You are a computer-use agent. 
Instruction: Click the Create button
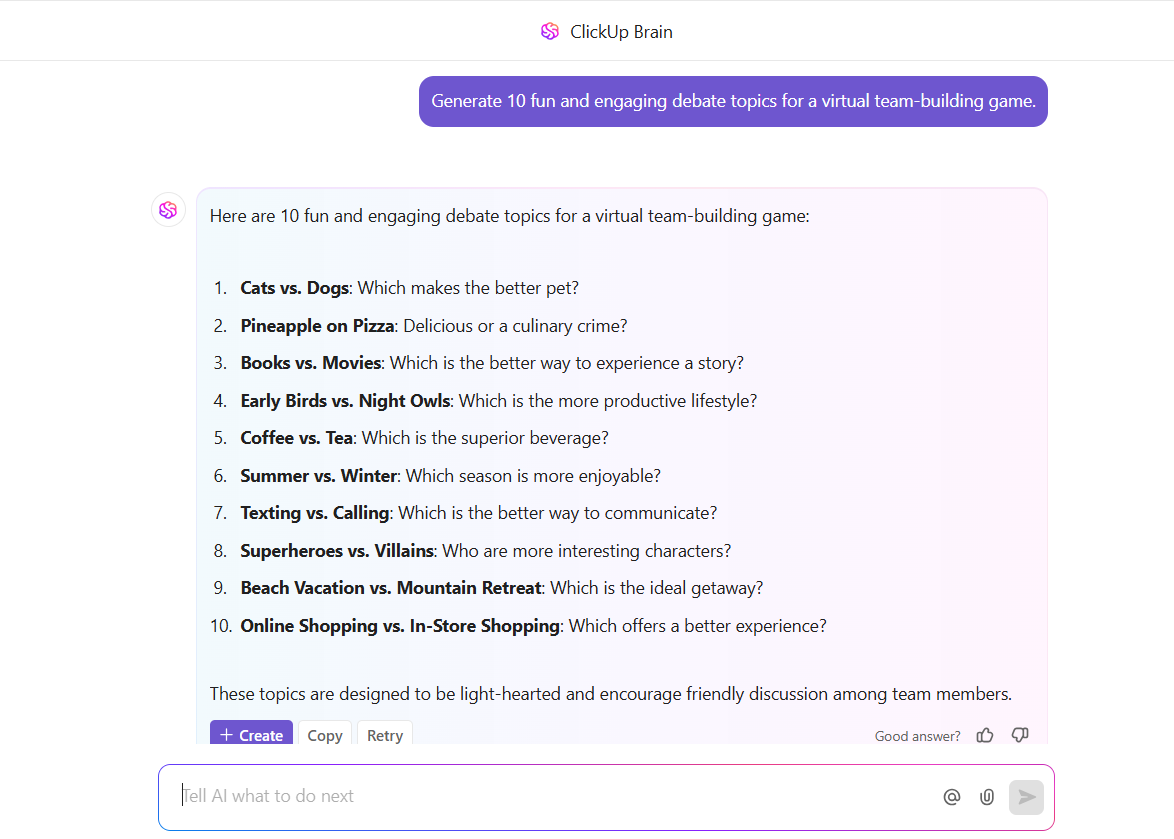coord(251,735)
